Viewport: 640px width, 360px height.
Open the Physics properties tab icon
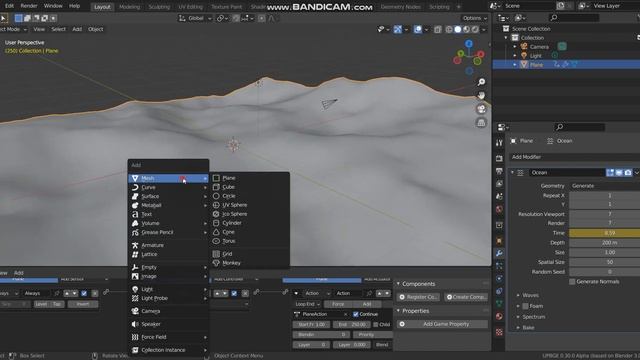[x=499, y=279]
